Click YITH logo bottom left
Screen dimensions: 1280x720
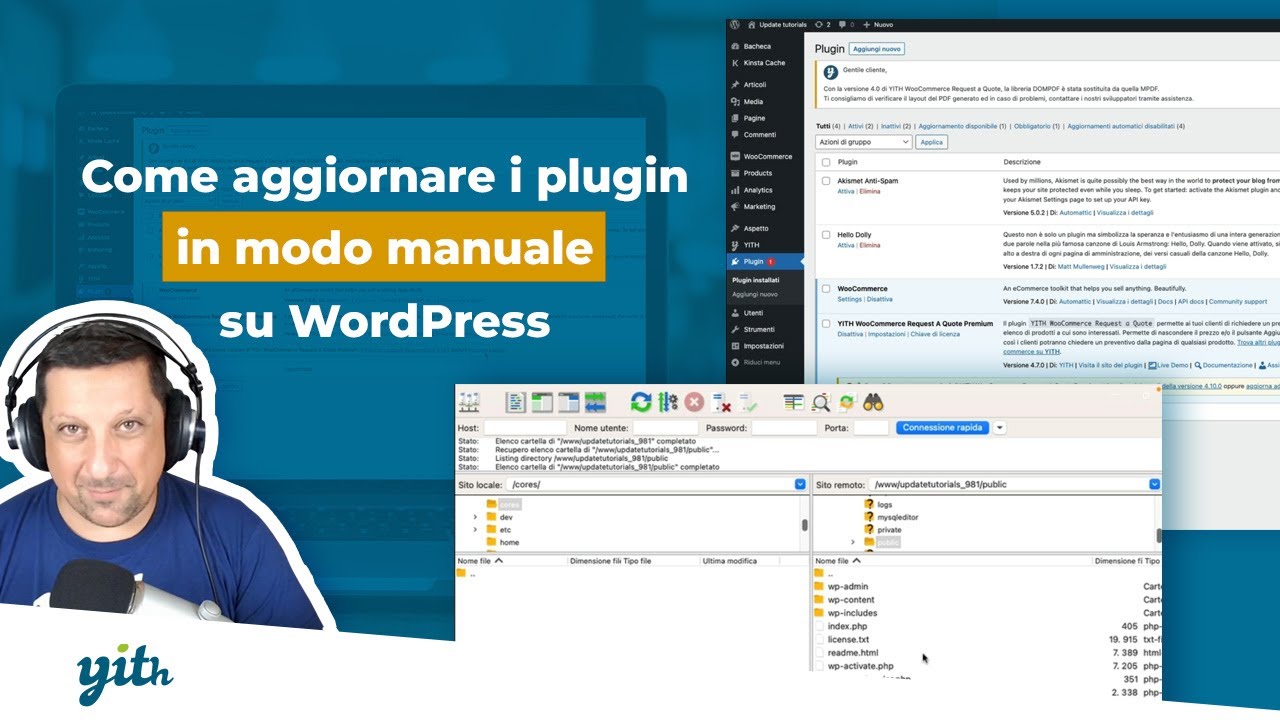pos(125,675)
